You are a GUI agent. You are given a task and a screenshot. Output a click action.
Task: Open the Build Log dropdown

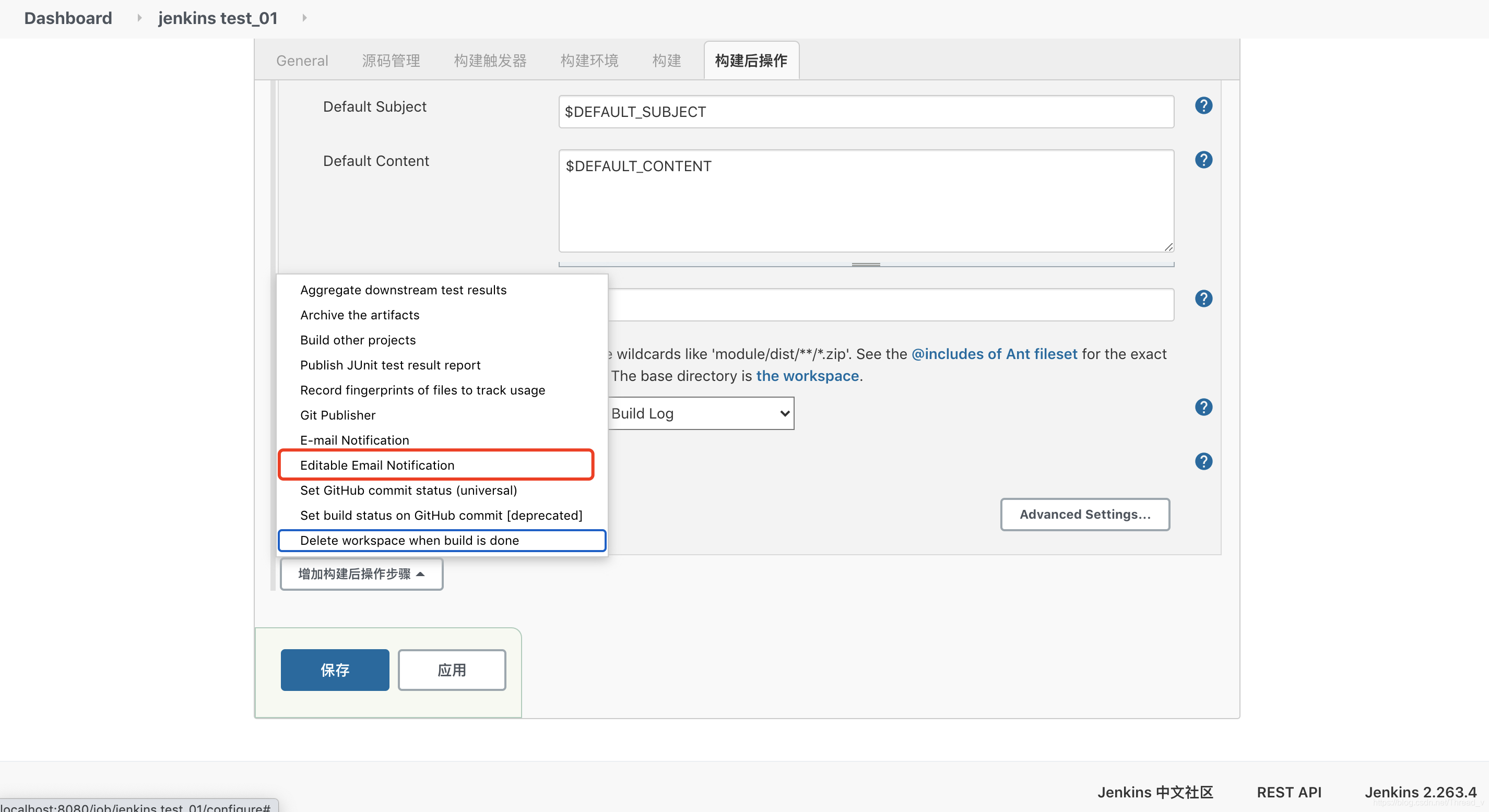click(701, 413)
